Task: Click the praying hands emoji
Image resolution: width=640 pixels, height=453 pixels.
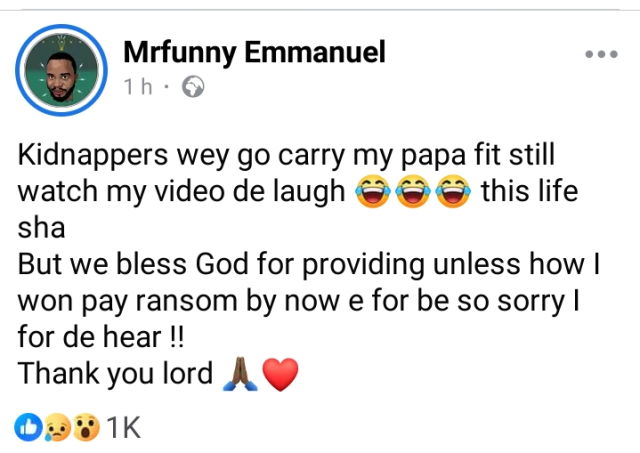Action: coord(242,375)
